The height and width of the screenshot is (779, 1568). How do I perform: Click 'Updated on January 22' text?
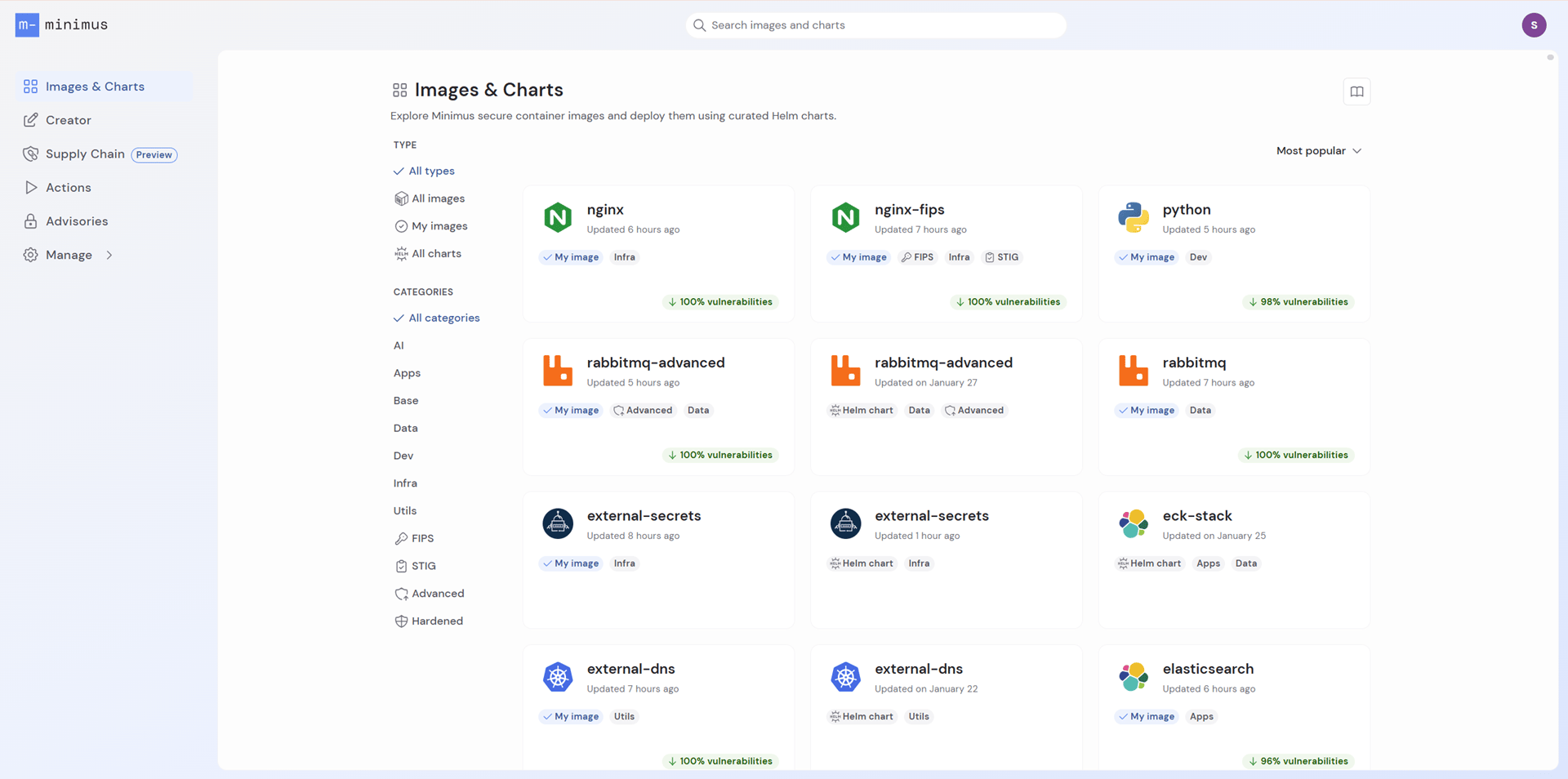(926, 689)
